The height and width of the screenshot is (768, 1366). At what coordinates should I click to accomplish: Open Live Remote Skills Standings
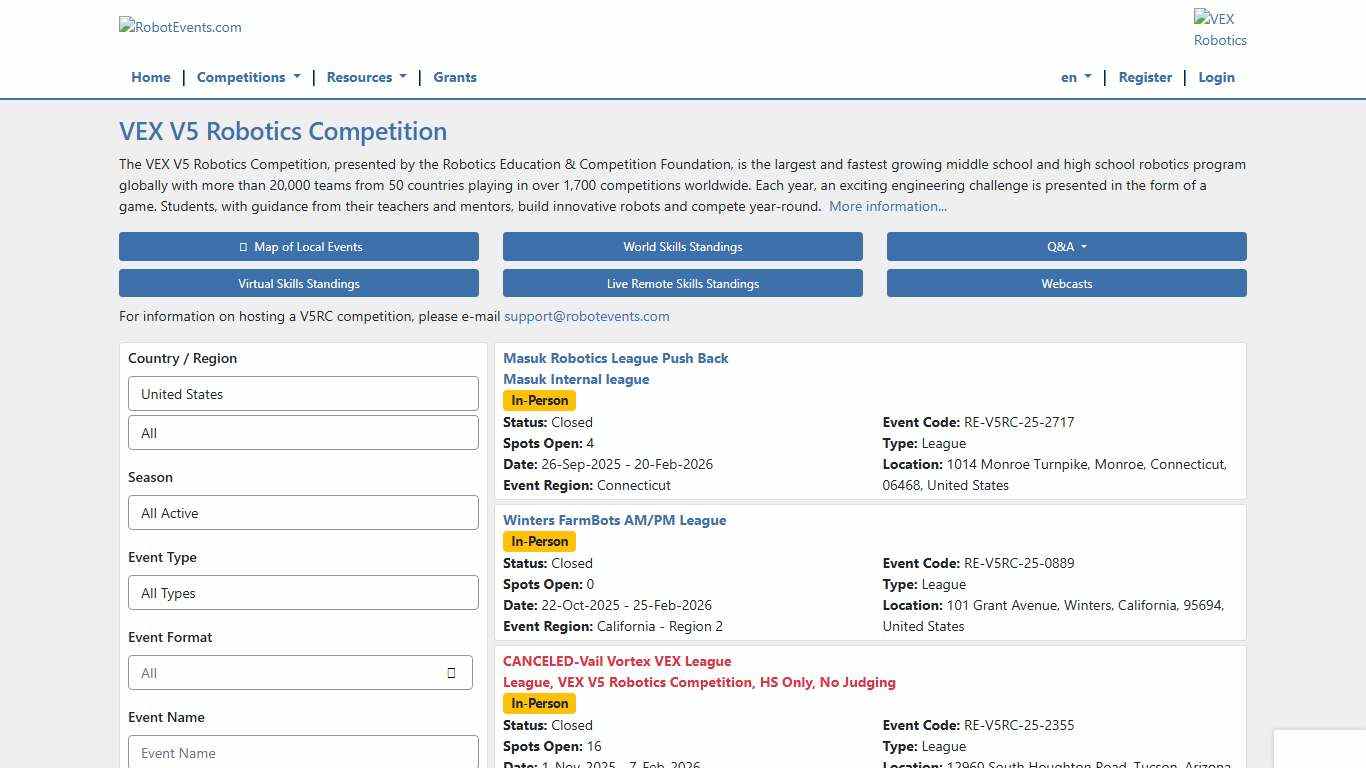[682, 284]
